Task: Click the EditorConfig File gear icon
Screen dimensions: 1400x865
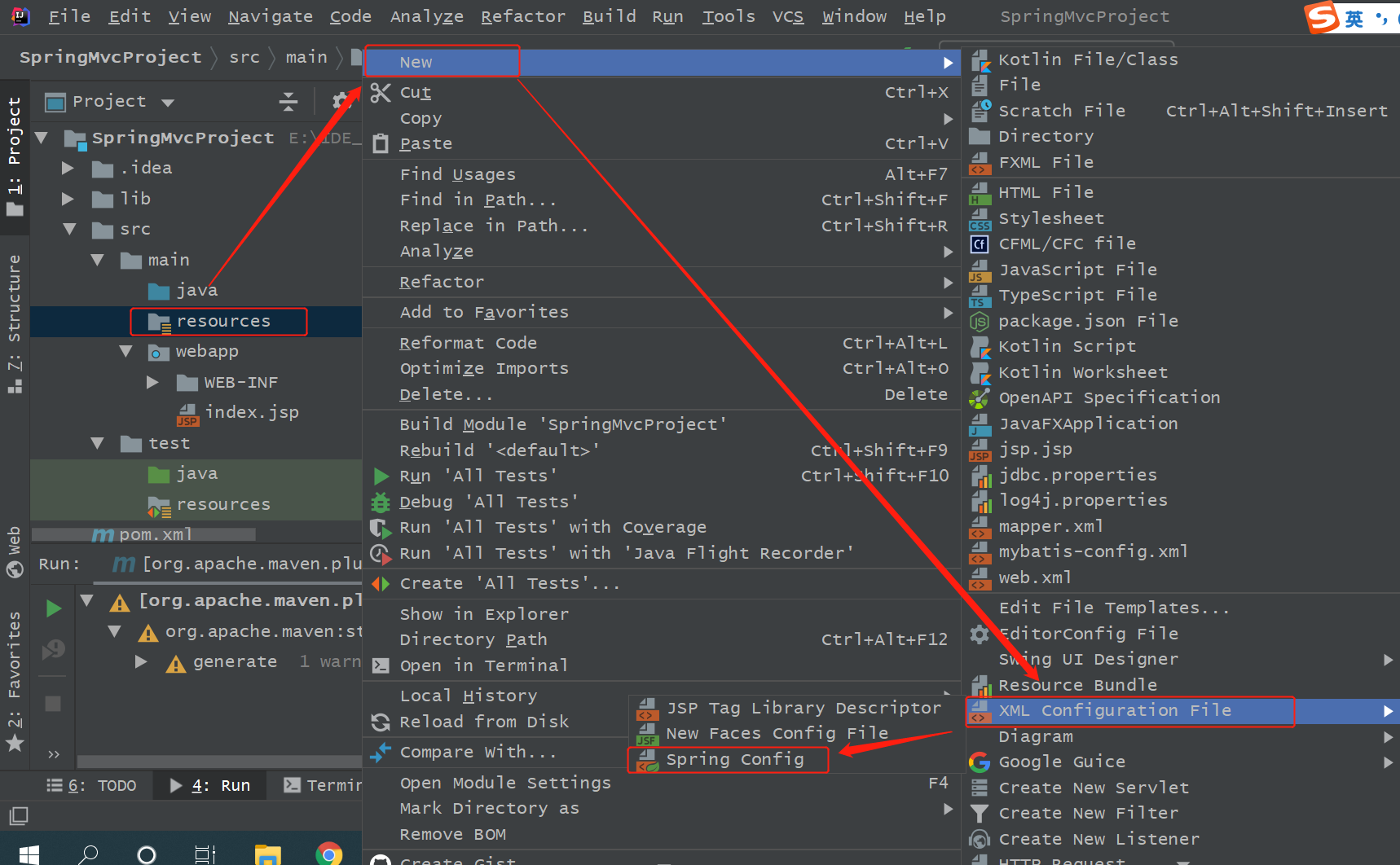Action: [x=980, y=634]
